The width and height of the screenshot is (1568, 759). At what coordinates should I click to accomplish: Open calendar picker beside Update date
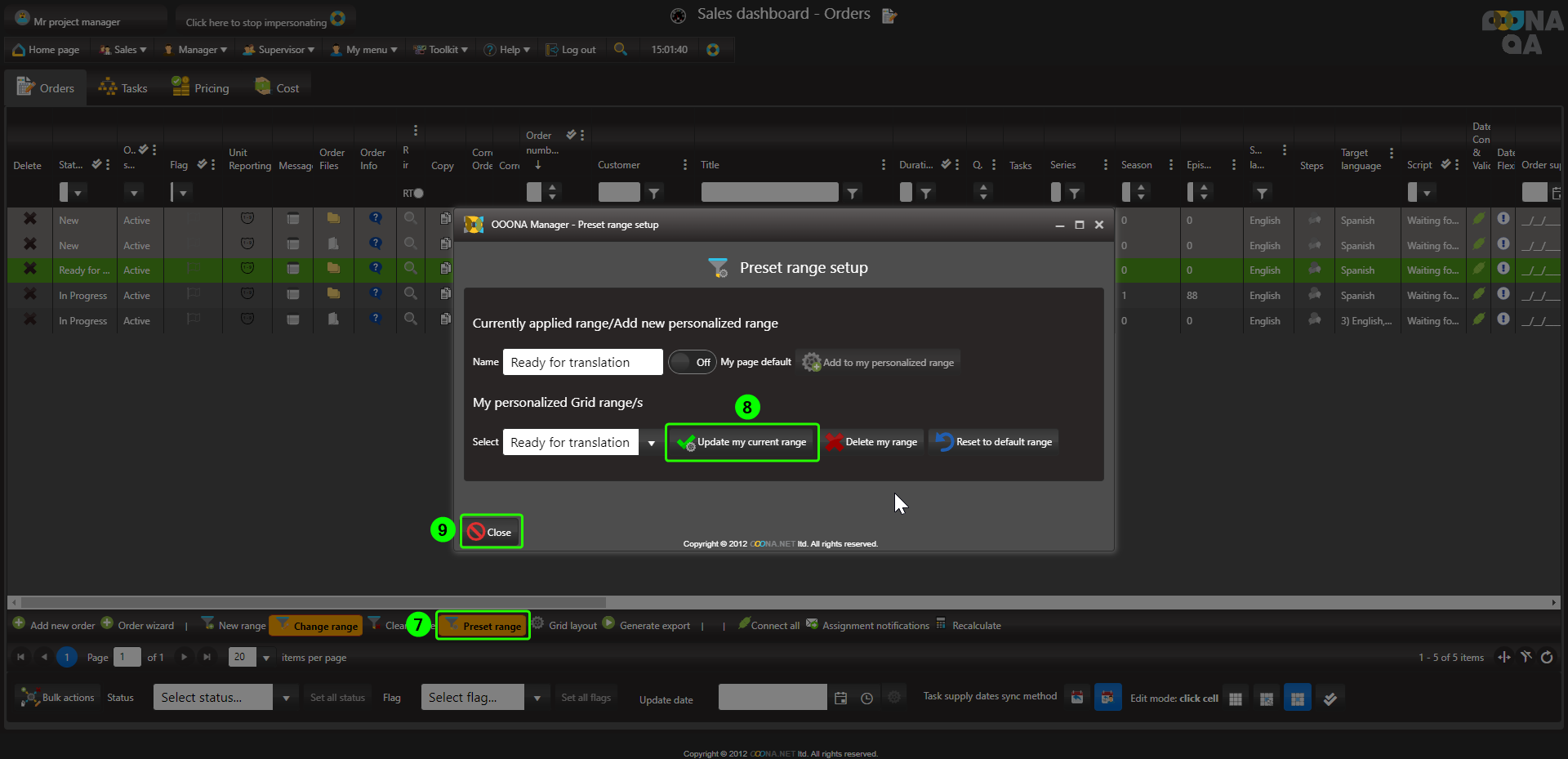click(x=841, y=698)
